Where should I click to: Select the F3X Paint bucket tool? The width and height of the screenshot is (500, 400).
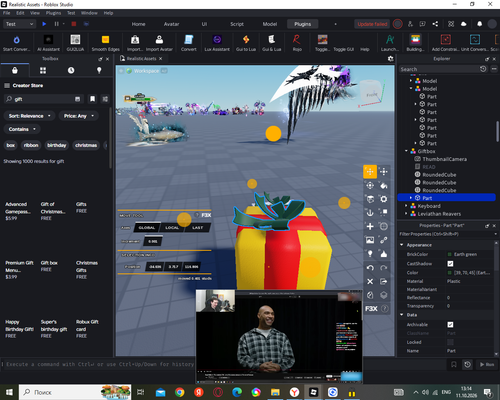coord(384,185)
